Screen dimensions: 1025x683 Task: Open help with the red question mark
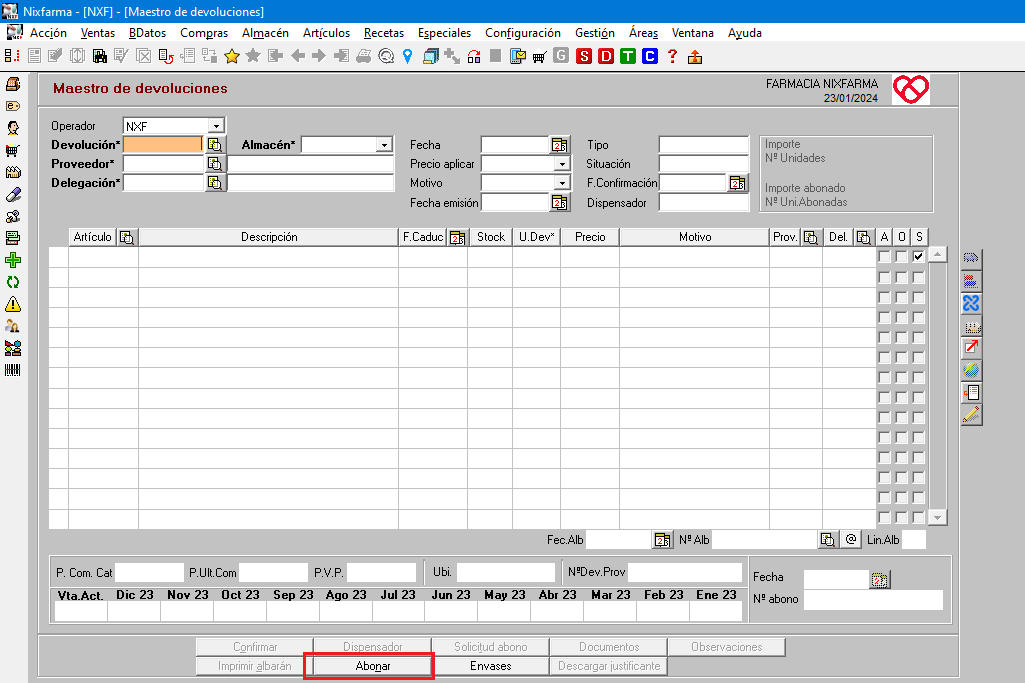[x=672, y=56]
